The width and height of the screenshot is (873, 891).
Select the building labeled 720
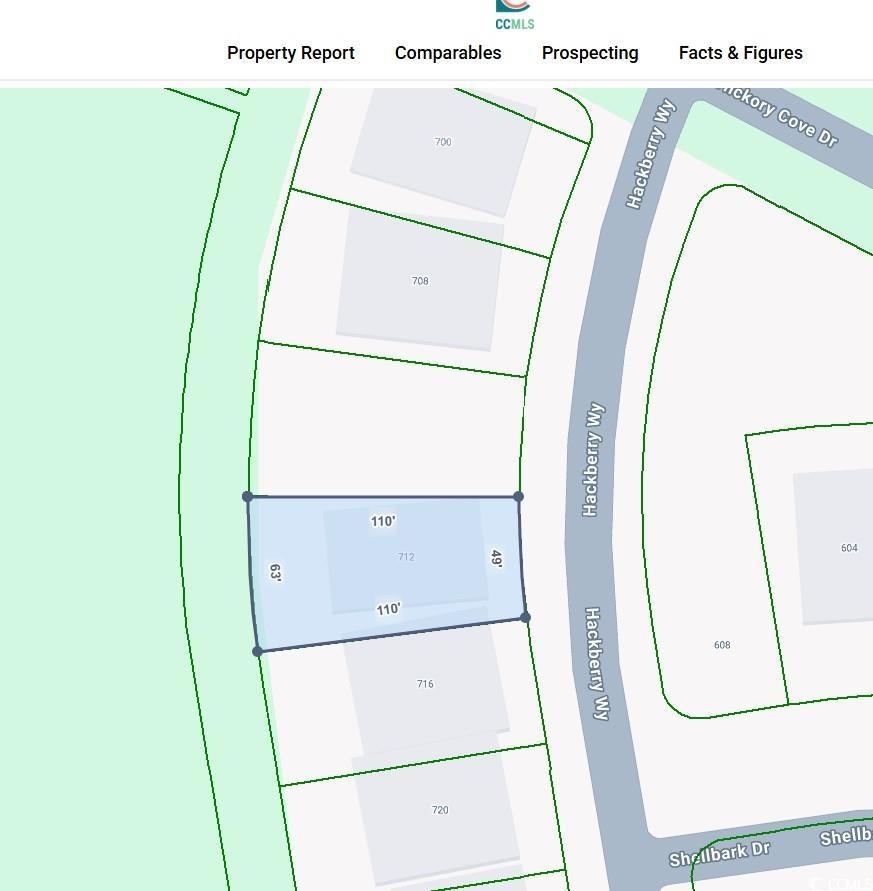click(x=440, y=810)
